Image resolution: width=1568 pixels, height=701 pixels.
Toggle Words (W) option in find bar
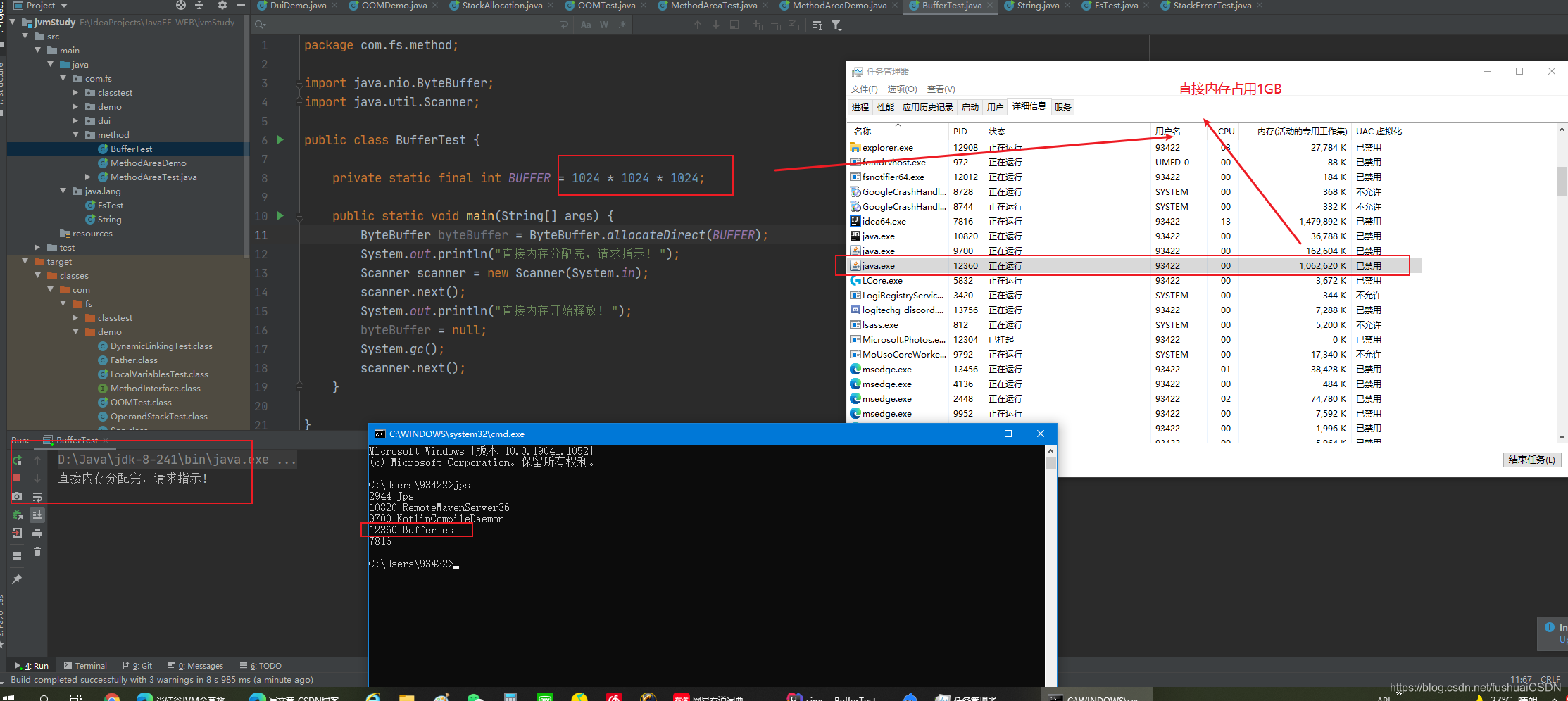point(604,25)
